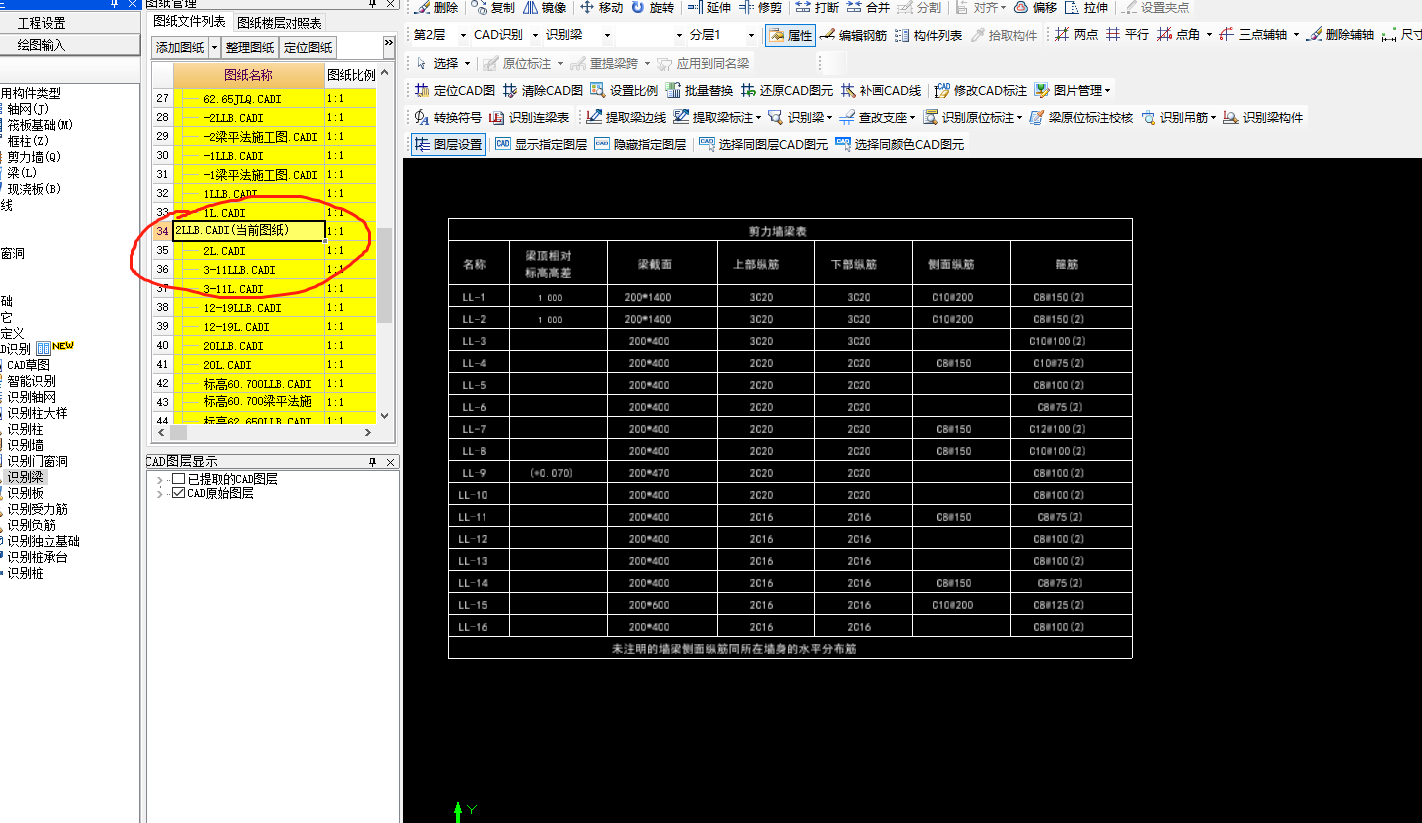The height and width of the screenshot is (823, 1422).
Task: Open 构件列表 (Component list)
Action: point(928,35)
